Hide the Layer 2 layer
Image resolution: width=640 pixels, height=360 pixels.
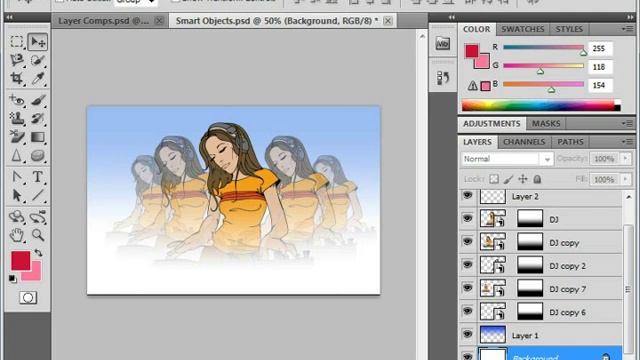467,196
